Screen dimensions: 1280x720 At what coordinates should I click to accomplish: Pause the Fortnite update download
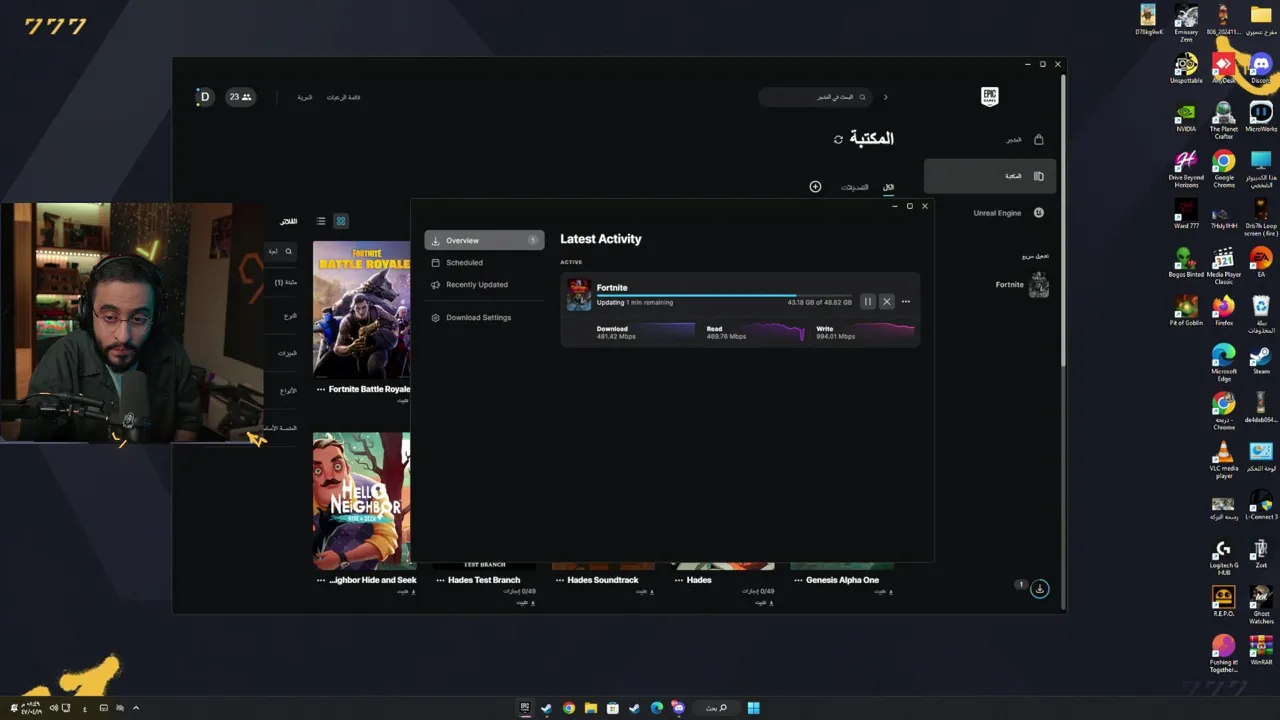pyautogui.click(x=868, y=302)
